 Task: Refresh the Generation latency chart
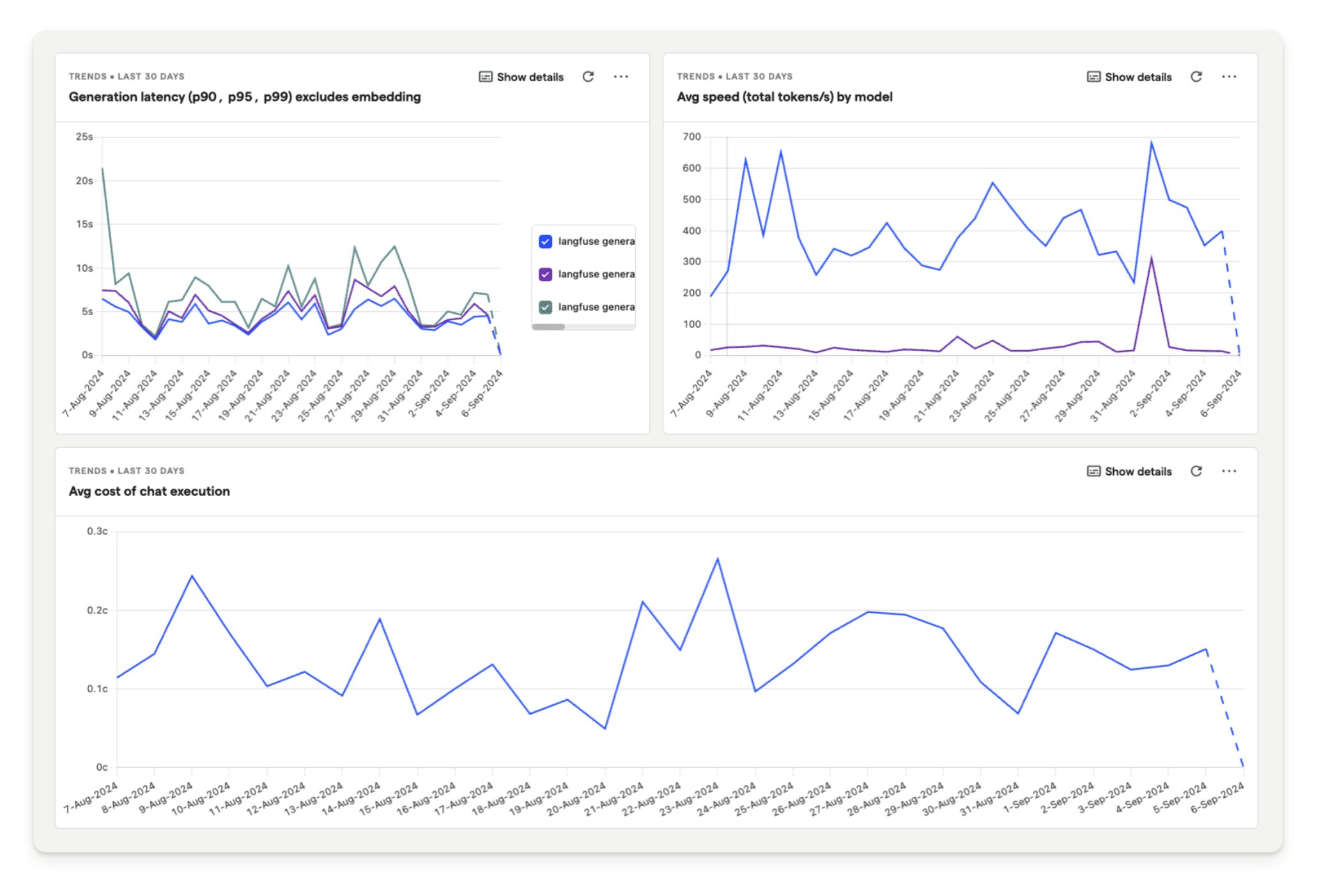coord(589,76)
